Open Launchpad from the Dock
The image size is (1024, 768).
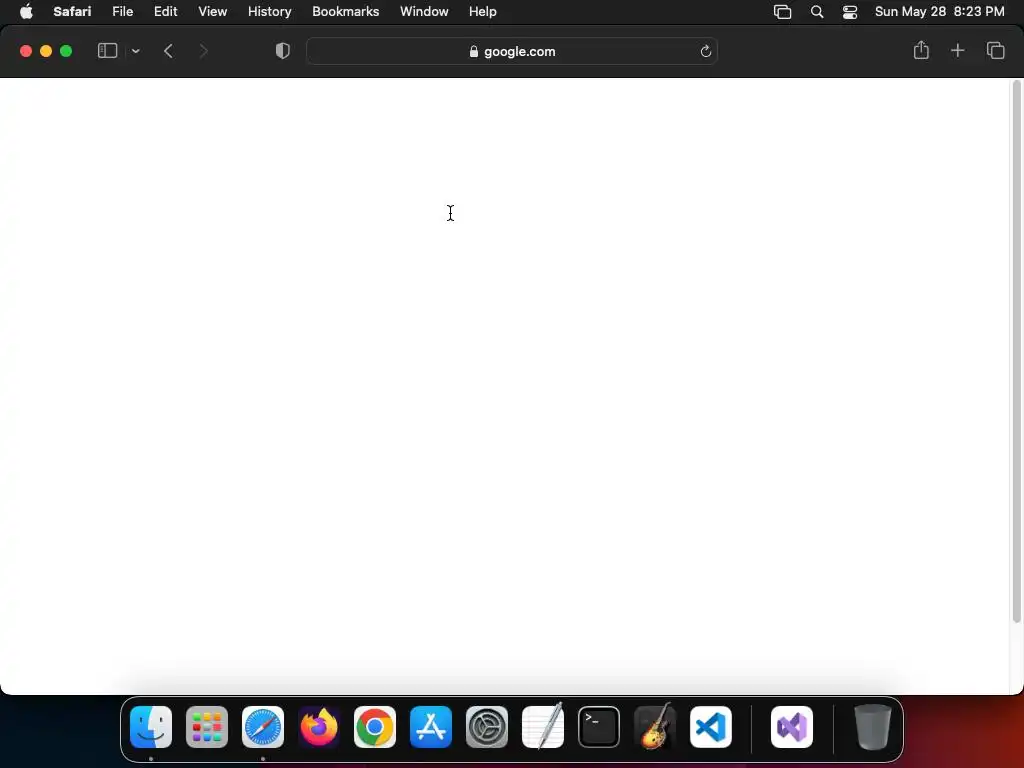pos(207,727)
